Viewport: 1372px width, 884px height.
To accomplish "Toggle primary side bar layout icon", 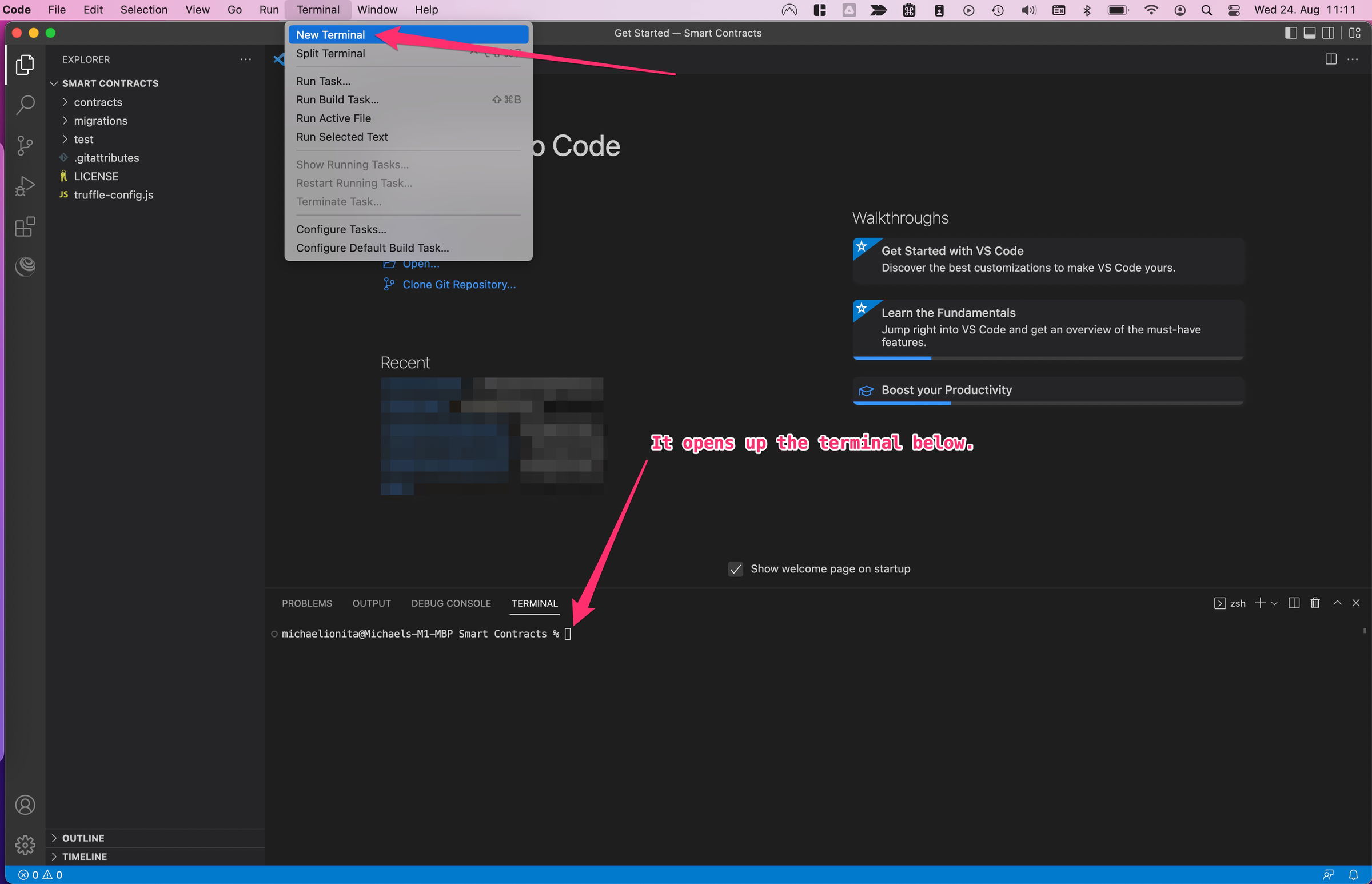I will click(1291, 33).
